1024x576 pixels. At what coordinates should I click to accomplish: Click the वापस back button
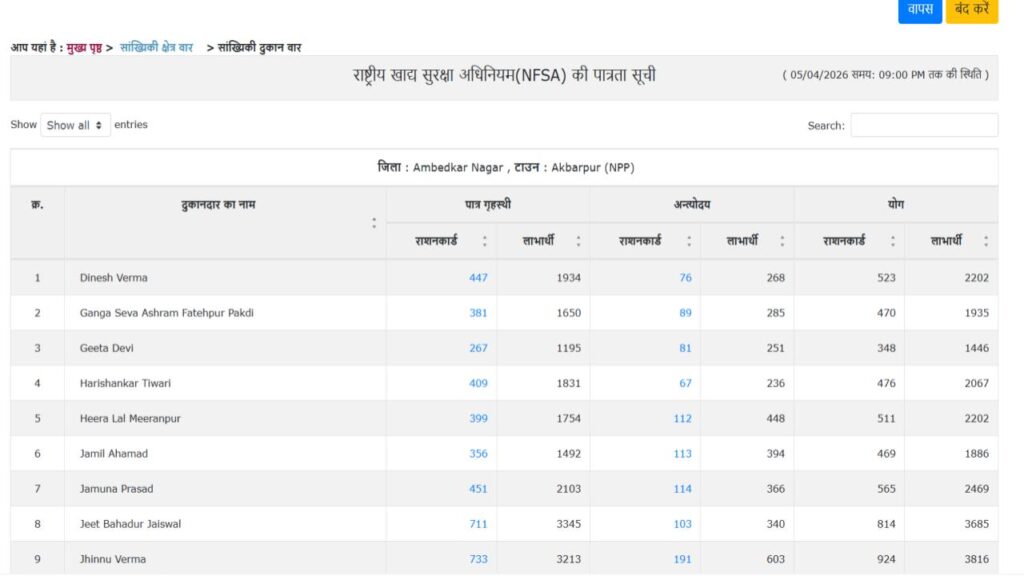(919, 10)
